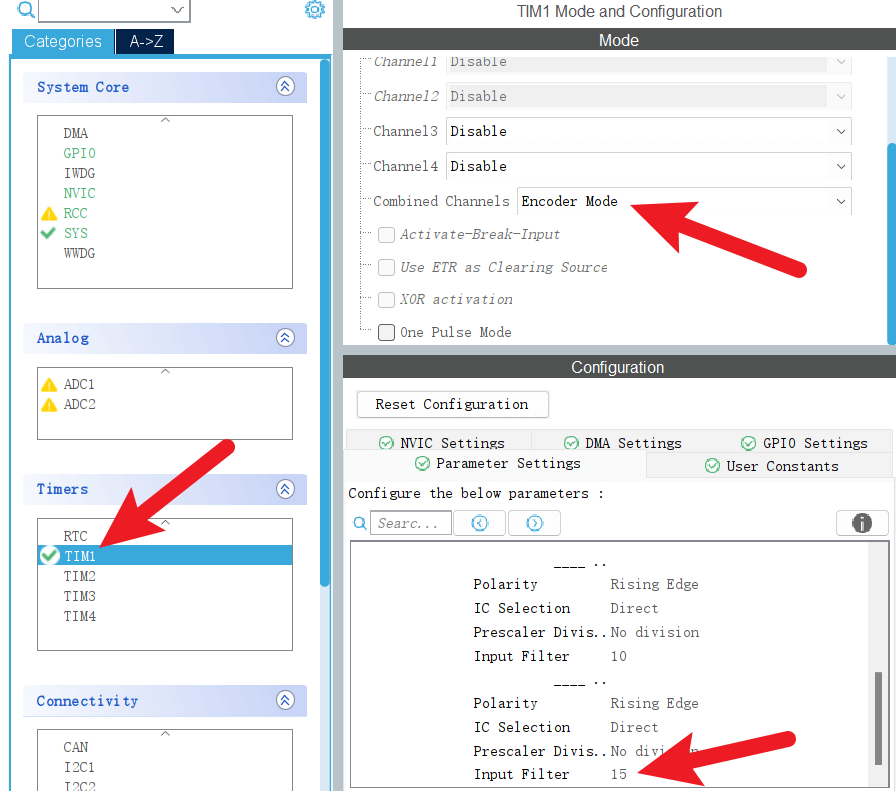
Task: Click the parameter search input field
Action: click(x=410, y=523)
